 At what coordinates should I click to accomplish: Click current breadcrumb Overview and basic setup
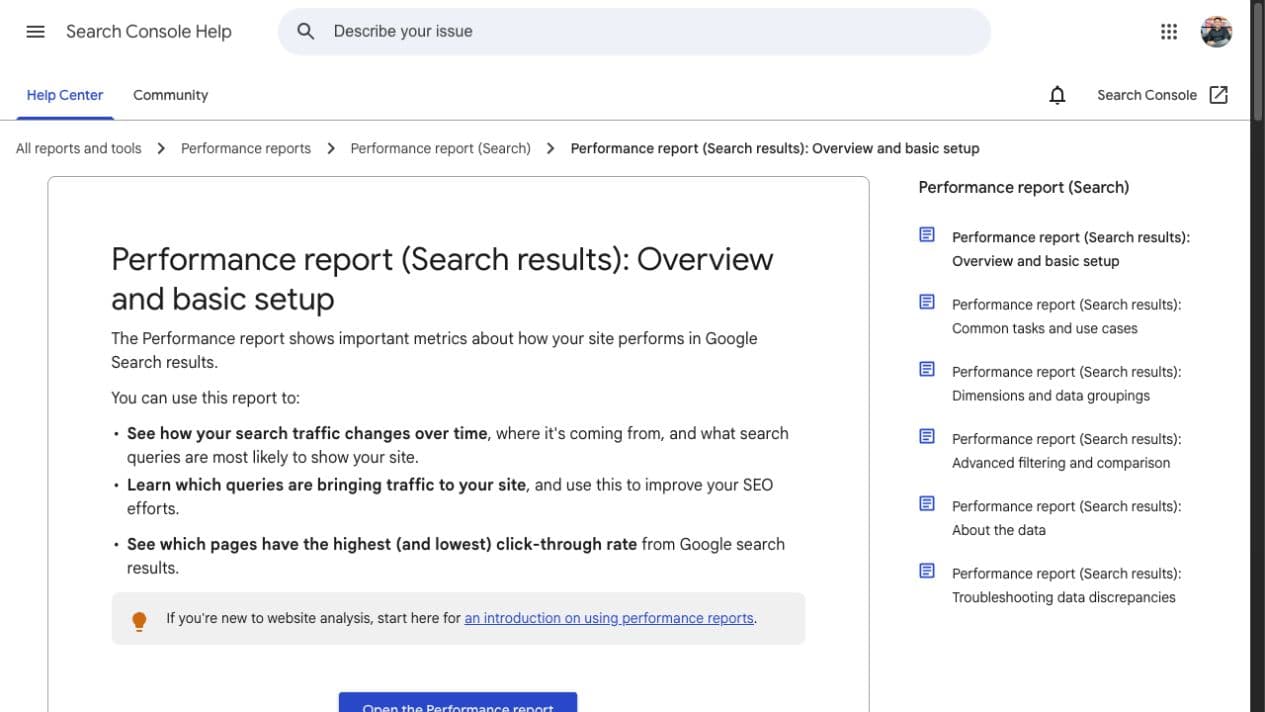[775, 148]
